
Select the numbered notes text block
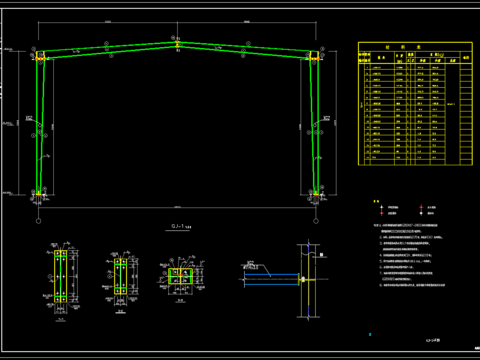(410, 255)
